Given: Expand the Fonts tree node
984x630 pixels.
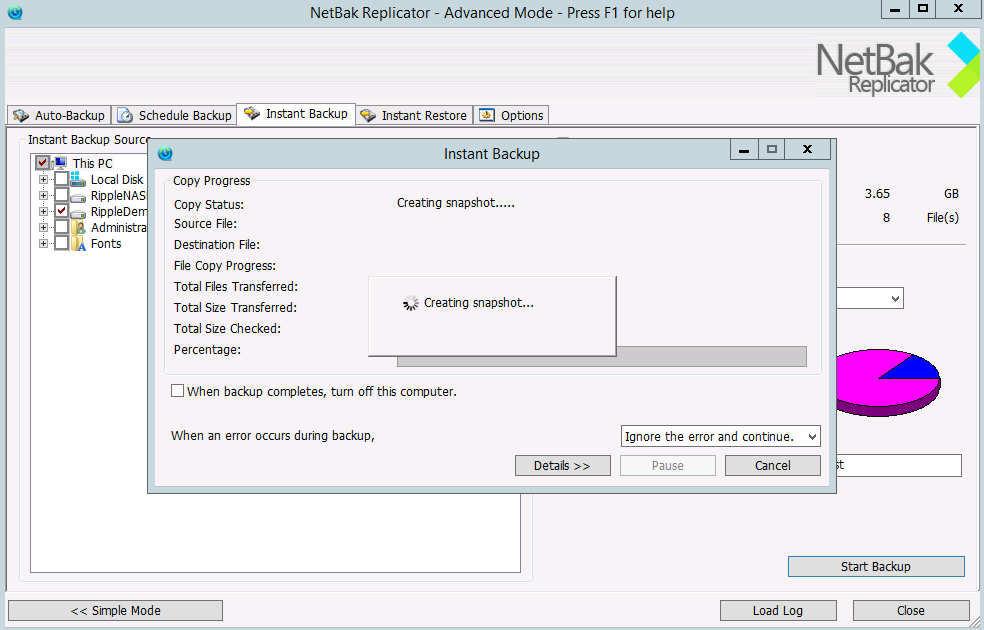Looking at the screenshot, I should click(x=43, y=243).
